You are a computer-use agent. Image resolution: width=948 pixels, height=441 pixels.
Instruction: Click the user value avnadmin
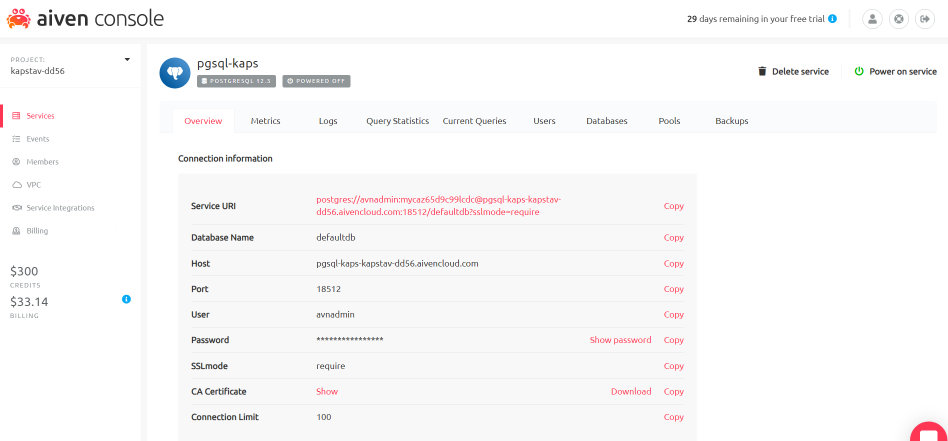point(334,315)
